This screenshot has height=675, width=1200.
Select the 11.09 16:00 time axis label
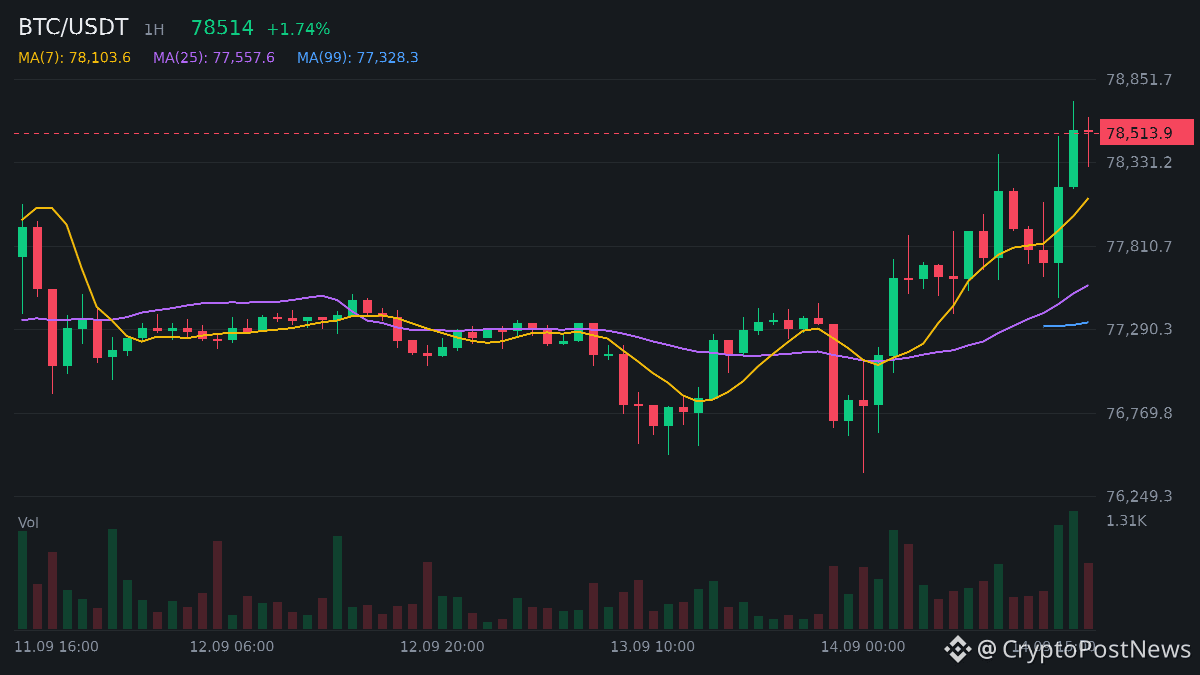tap(57, 647)
